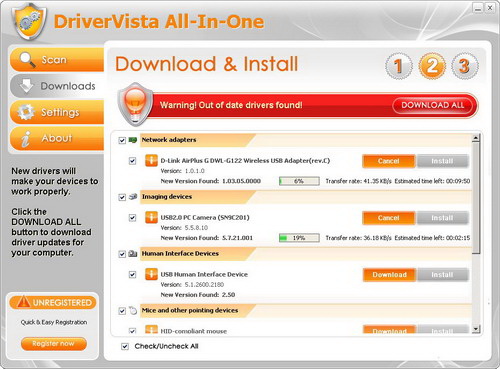
Task: Click Warning! Out of date drivers found!
Action: pos(231,105)
